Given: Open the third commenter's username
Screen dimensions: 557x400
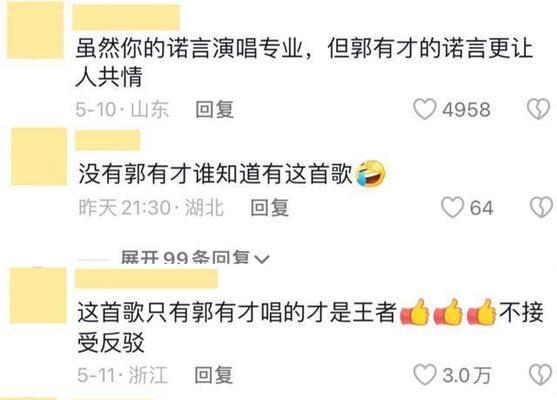Looking at the screenshot, I should [146, 279].
